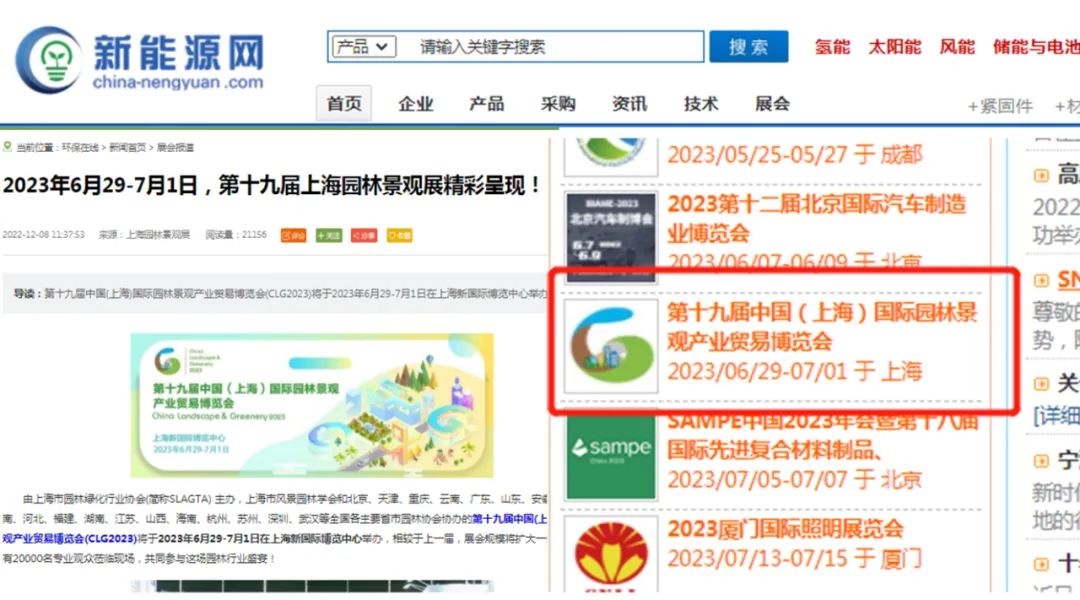Screen dimensions: 1080x600
Task: Open the SAMPE中国2023年会 exhibition link
Action: [823, 435]
